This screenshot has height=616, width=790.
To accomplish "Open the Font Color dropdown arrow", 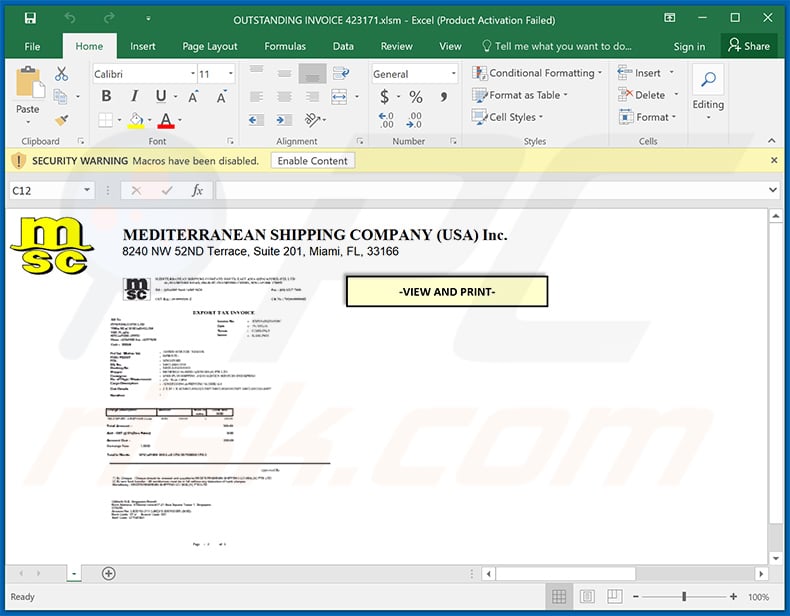I will point(180,120).
